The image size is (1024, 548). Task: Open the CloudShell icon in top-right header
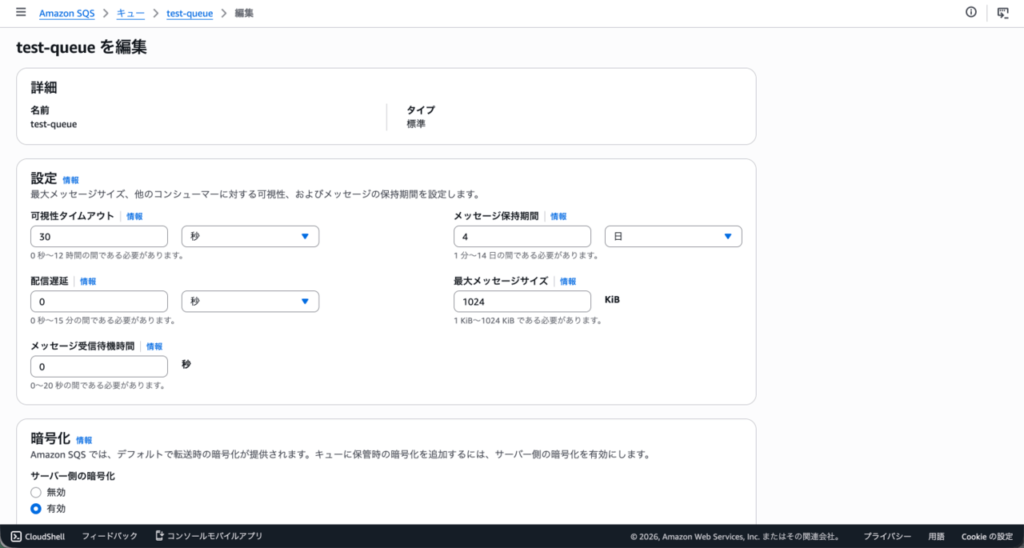[1003, 12]
